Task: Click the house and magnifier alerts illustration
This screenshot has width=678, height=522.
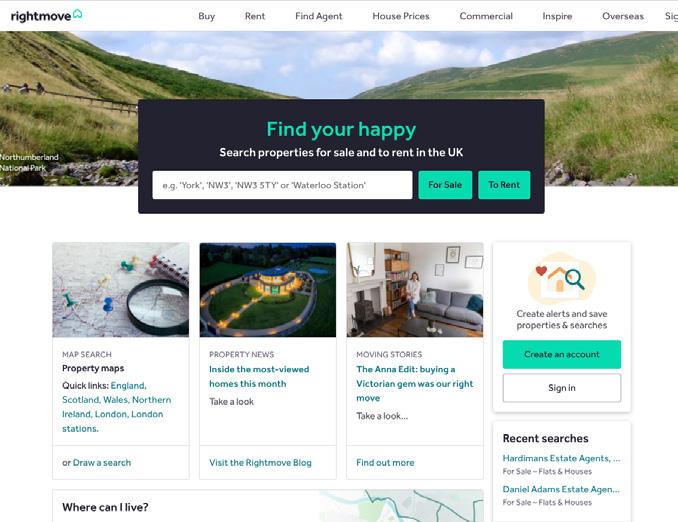Action: [x=561, y=279]
